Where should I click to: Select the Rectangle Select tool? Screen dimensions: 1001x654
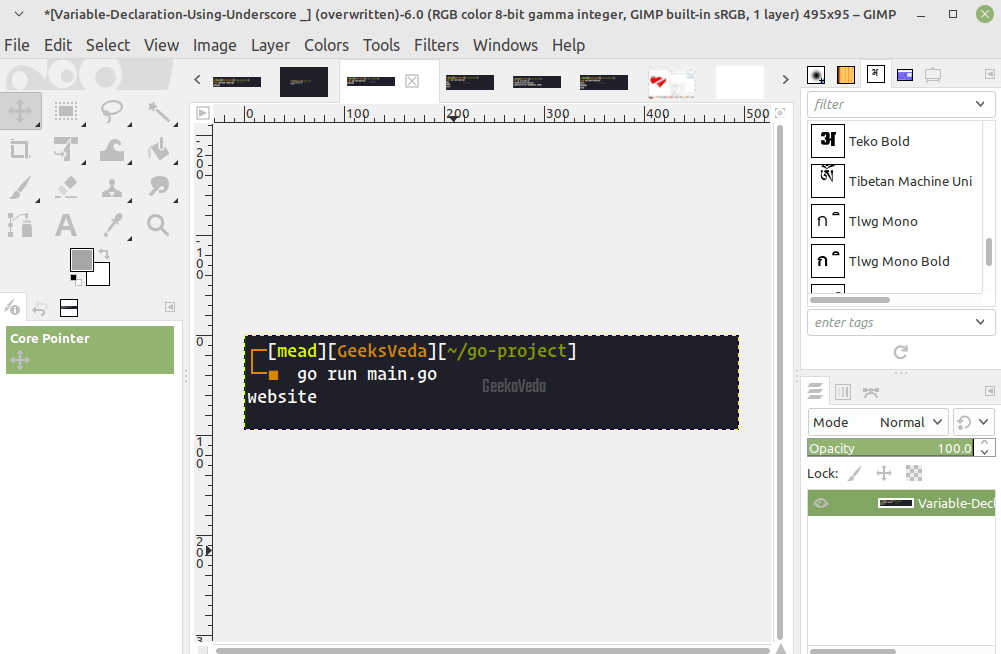66,111
